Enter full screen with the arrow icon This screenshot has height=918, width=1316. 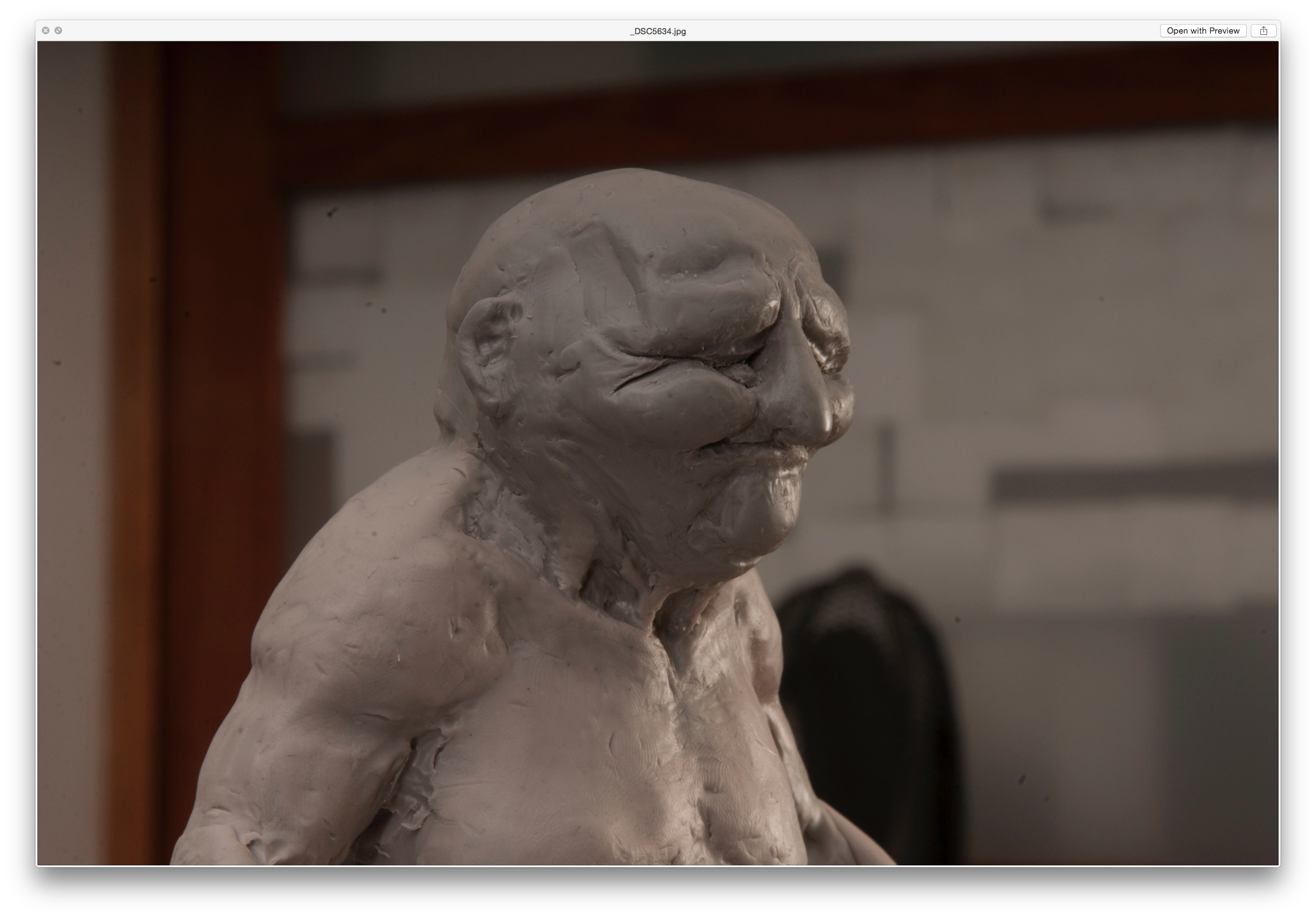click(58, 30)
